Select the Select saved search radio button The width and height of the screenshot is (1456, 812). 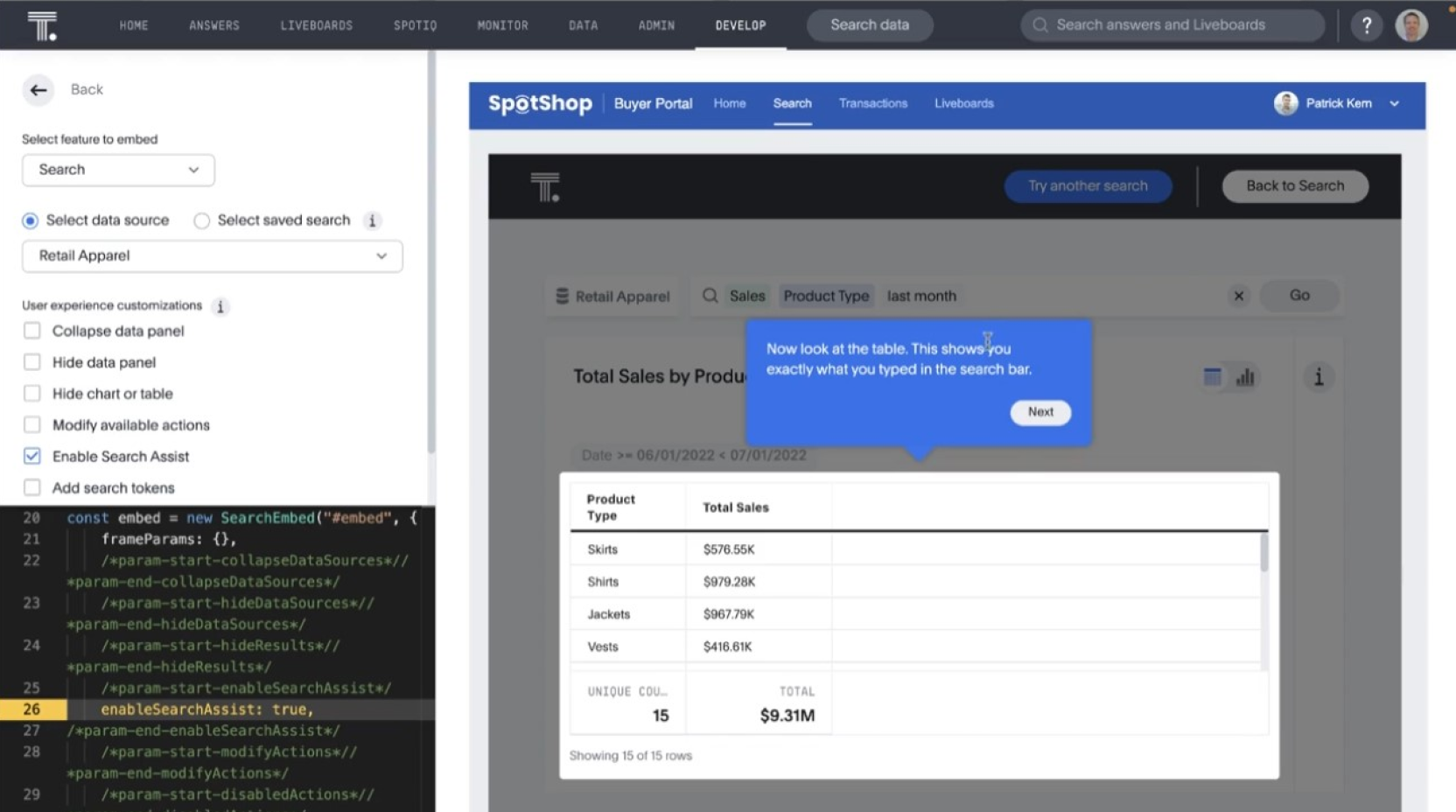(x=200, y=220)
